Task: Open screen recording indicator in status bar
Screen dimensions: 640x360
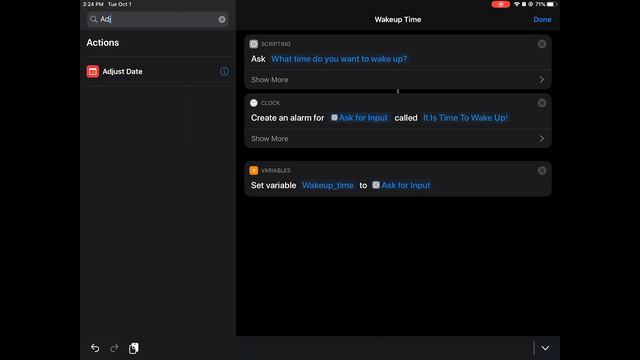Action: click(x=500, y=4)
